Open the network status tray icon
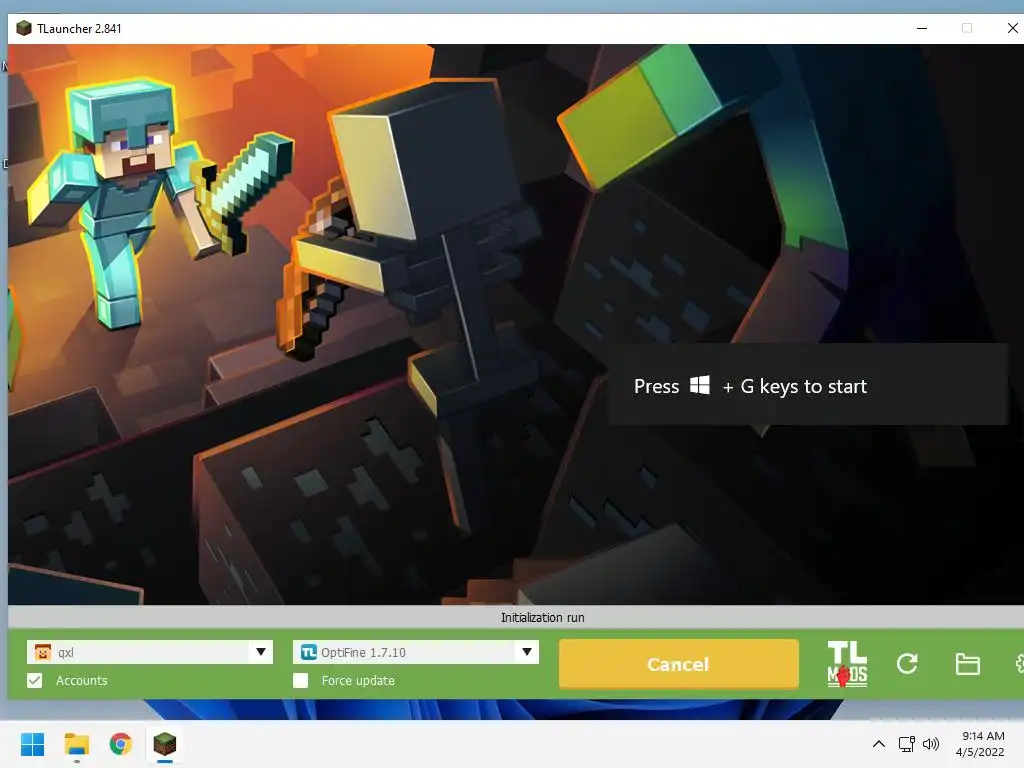The height and width of the screenshot is (768, 1024). point(906,744)
